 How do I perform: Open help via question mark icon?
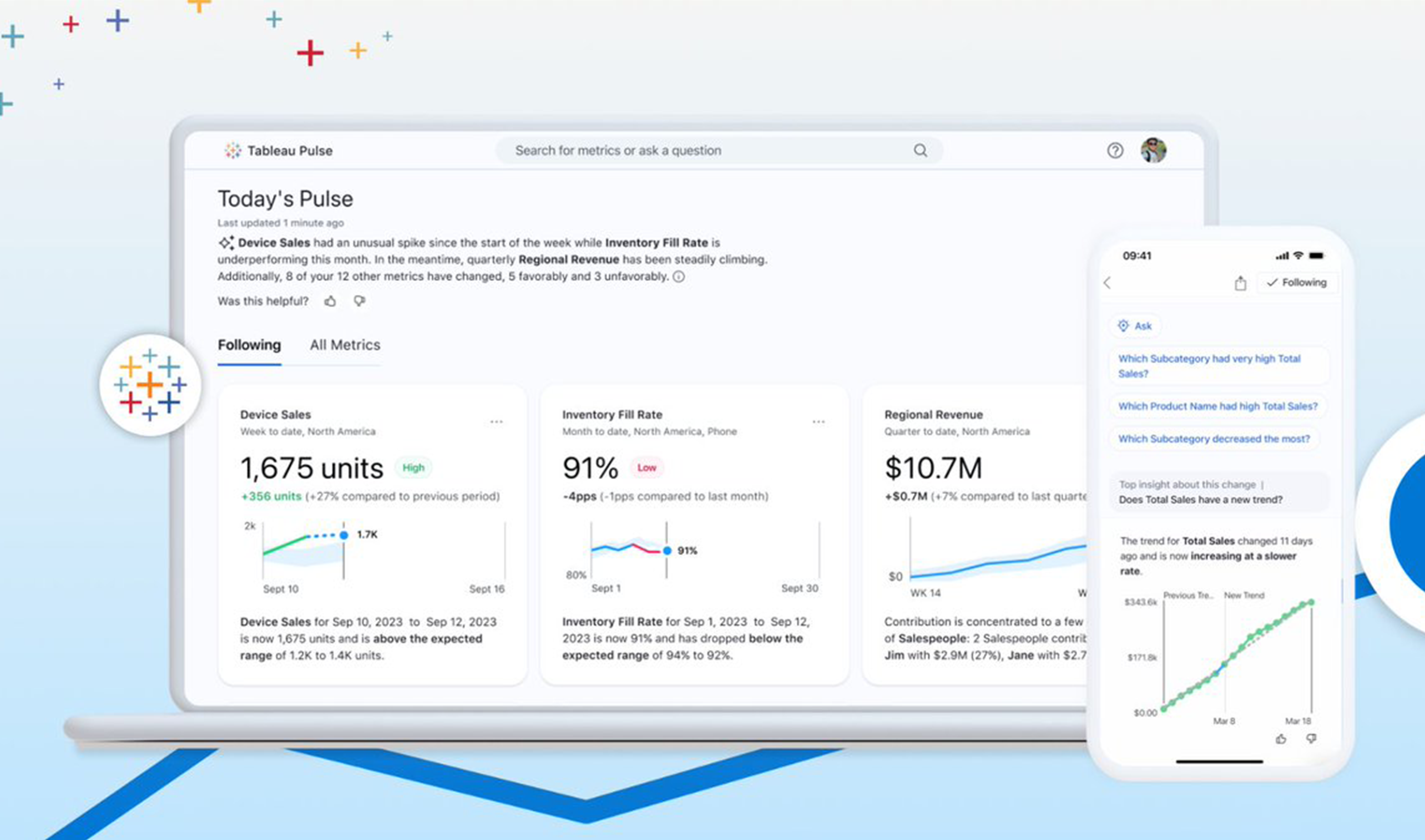[1115, 150]
